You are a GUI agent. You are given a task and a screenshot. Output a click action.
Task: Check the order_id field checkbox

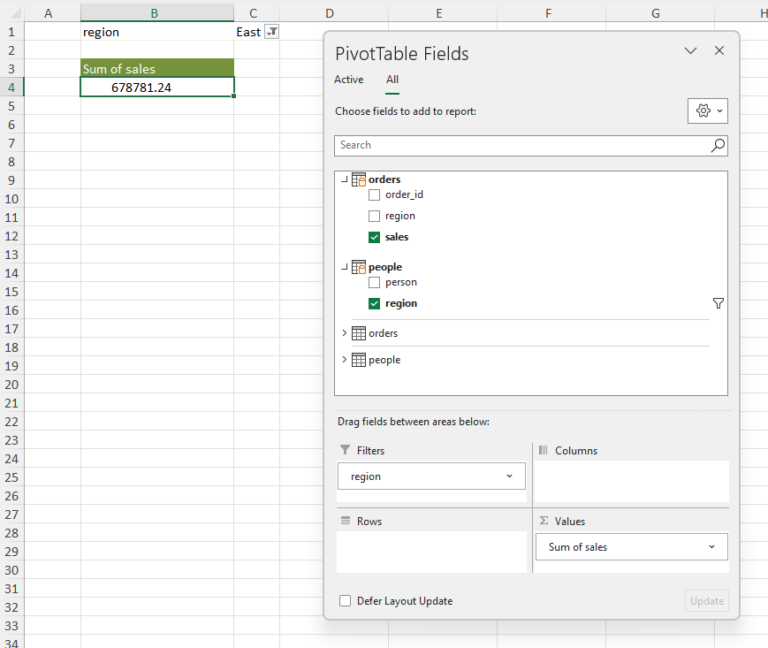(x=374, y=195)
